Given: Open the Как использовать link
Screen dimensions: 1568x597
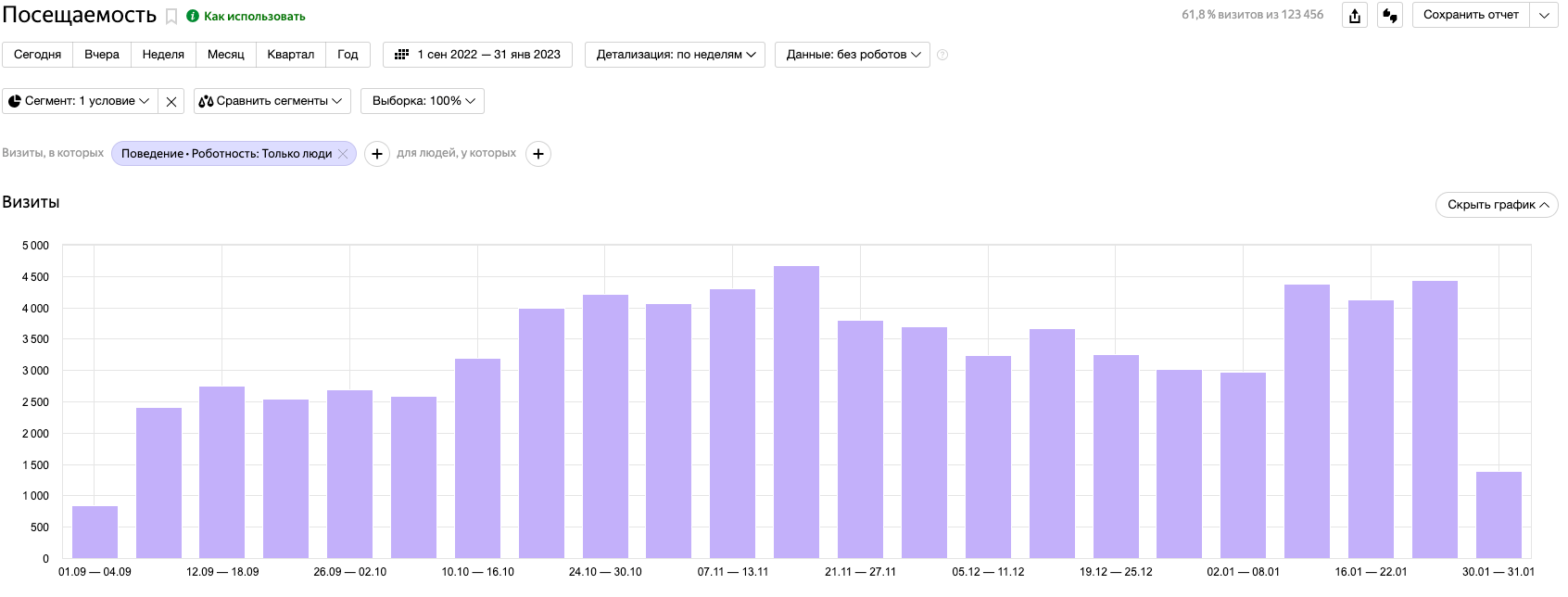Looking at the screenshot, I should (x=254, y=17).
